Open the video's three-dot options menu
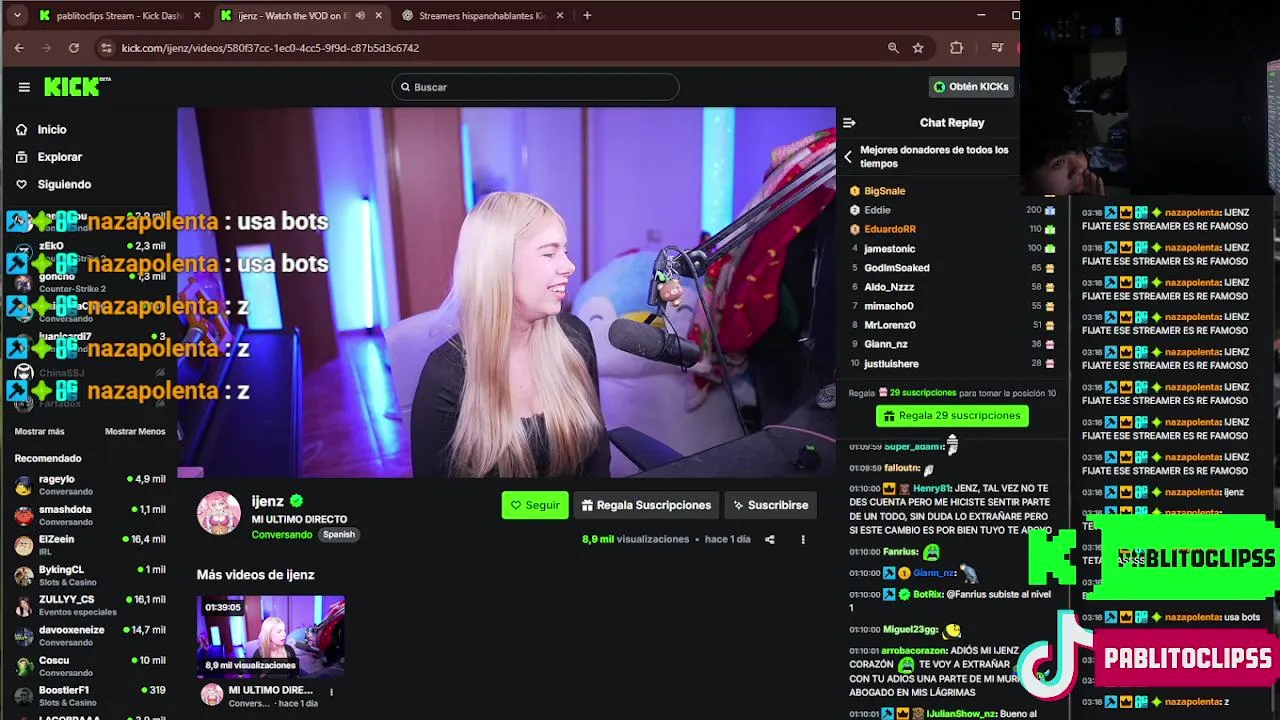 click(802, 540)
